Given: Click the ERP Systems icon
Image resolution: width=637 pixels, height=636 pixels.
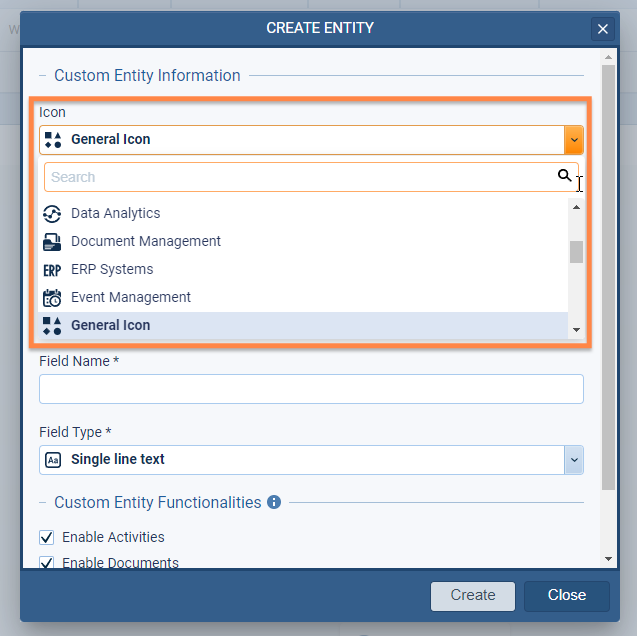Looking at the screenshot, I should [52, 269].
